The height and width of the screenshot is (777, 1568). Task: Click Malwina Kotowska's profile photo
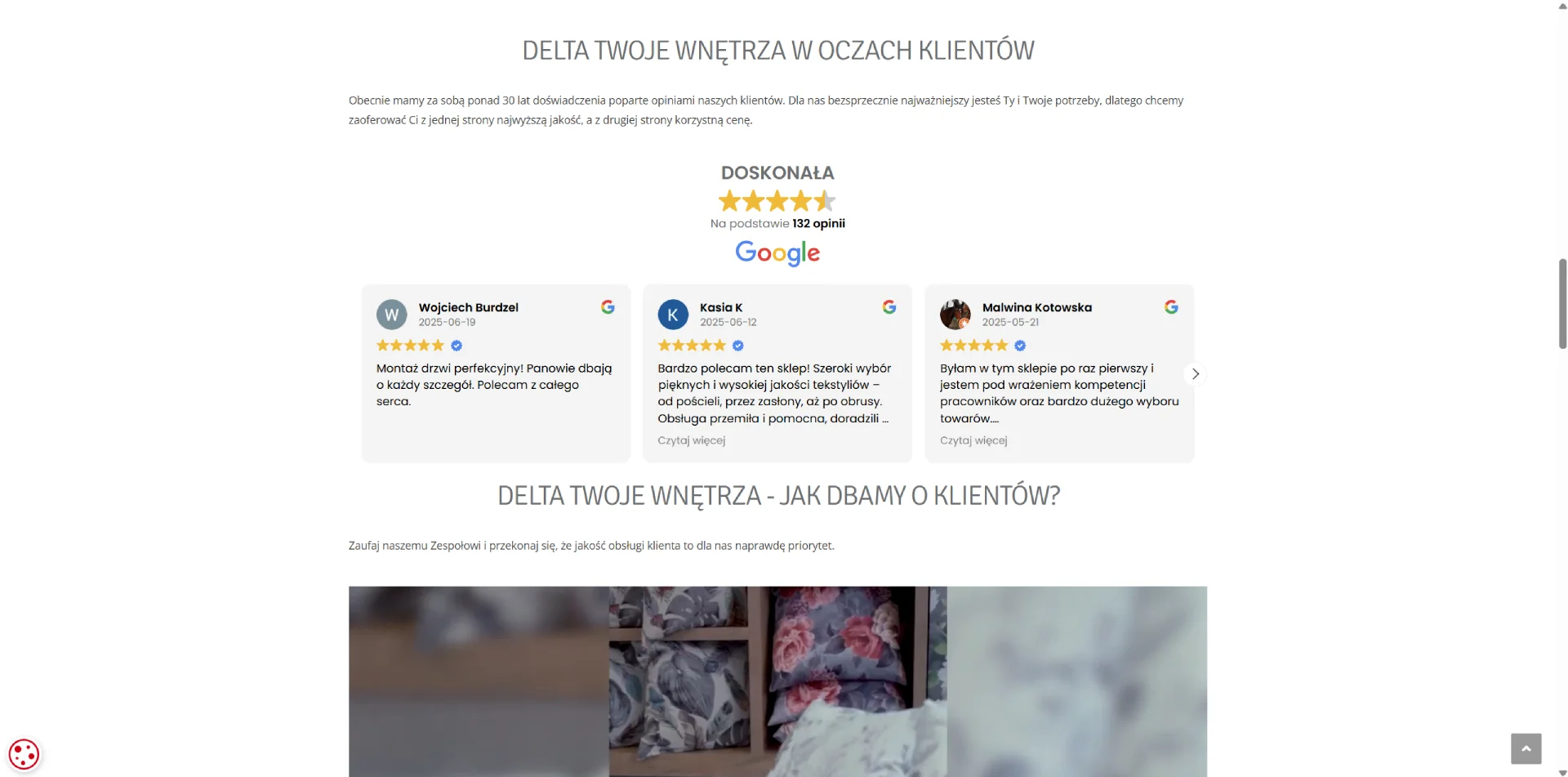(955, 315)
